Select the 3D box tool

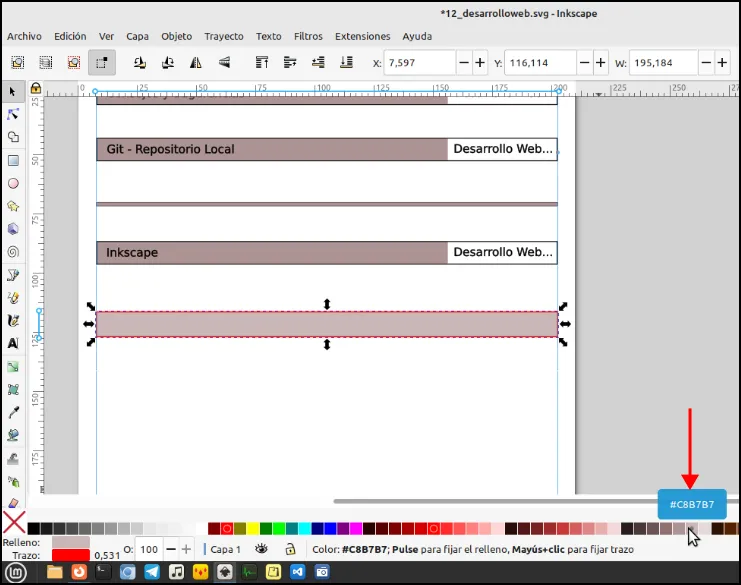pyautogui.click(x=13, y=229)
